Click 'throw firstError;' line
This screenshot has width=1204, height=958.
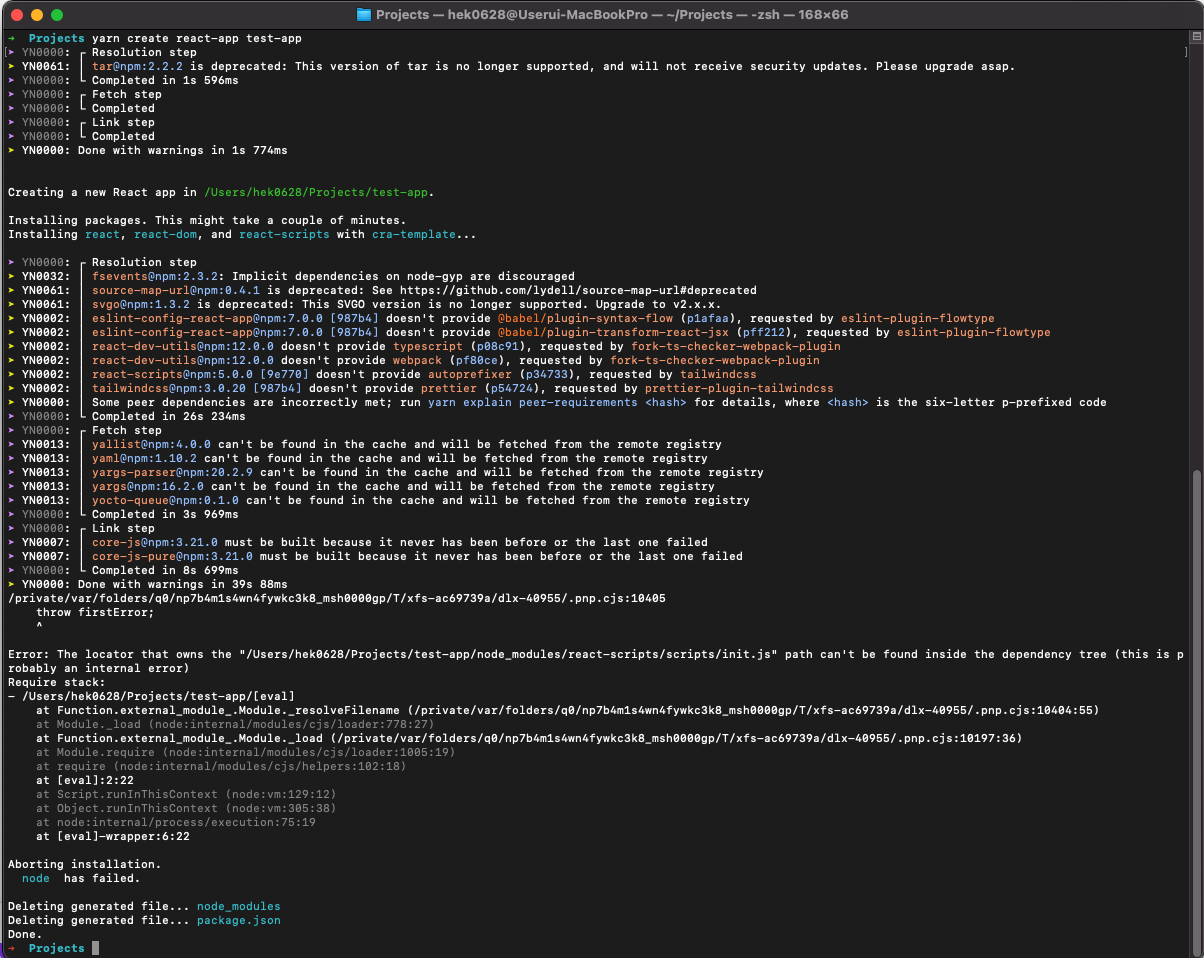[x=95, y=612]
